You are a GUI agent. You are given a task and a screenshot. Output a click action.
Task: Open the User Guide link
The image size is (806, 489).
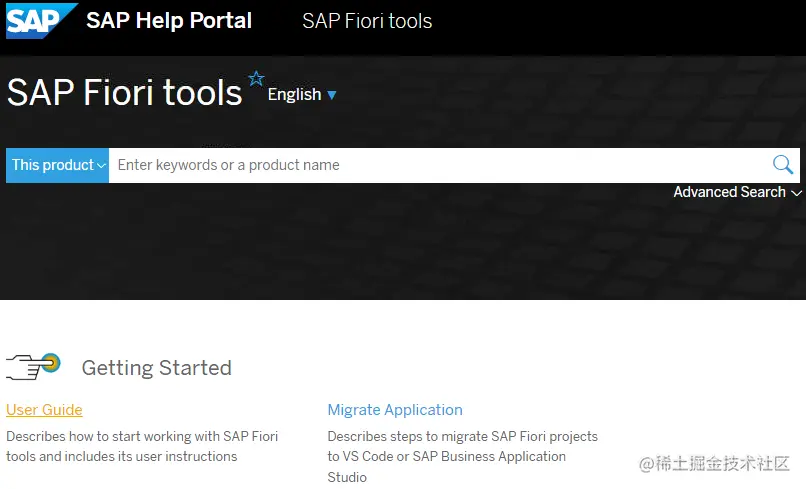point(44,410)
